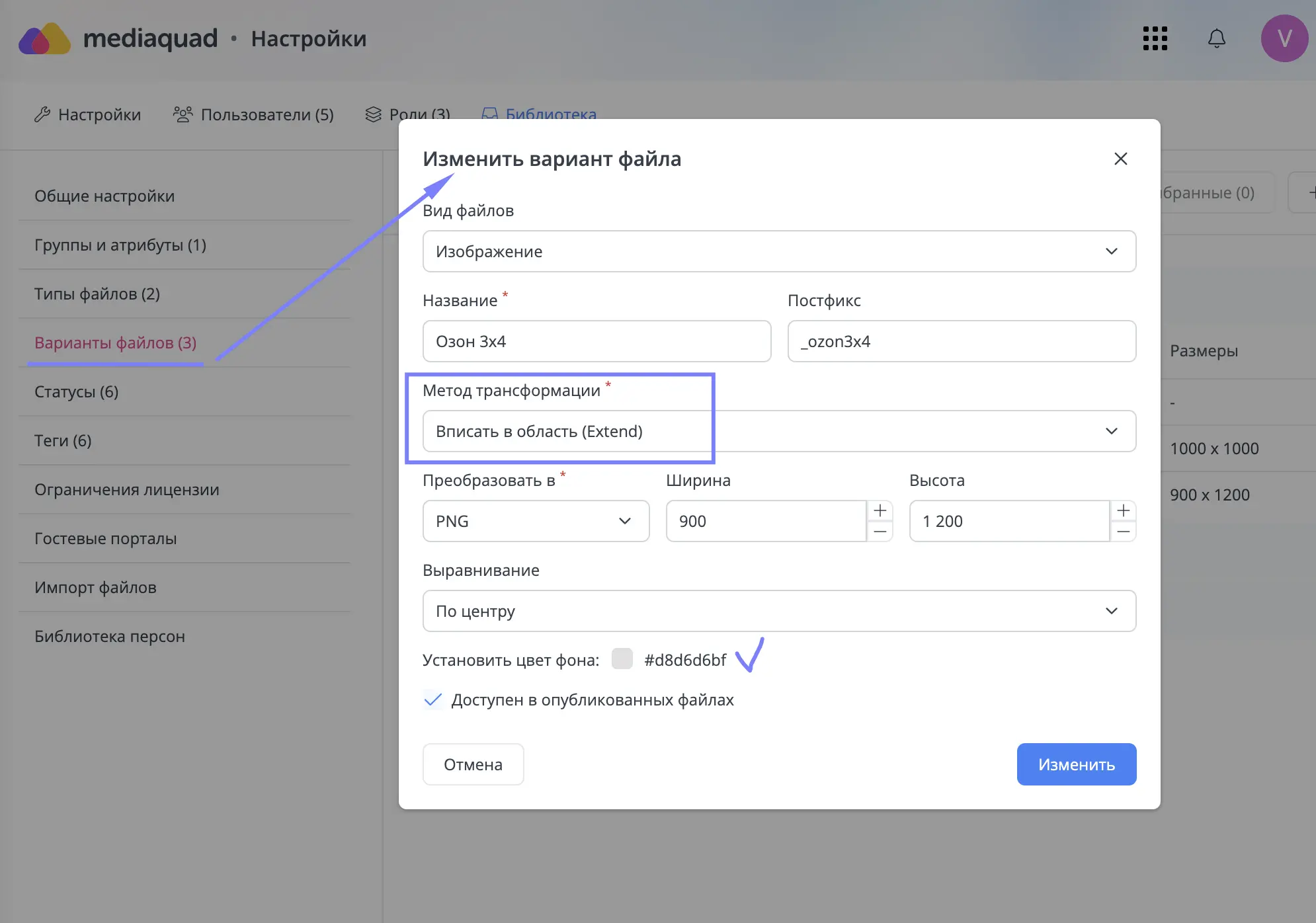The height and width of the screenshot is (923, 1316).
Task: Click the #d8d6d6bf color value
Action: 685,660
